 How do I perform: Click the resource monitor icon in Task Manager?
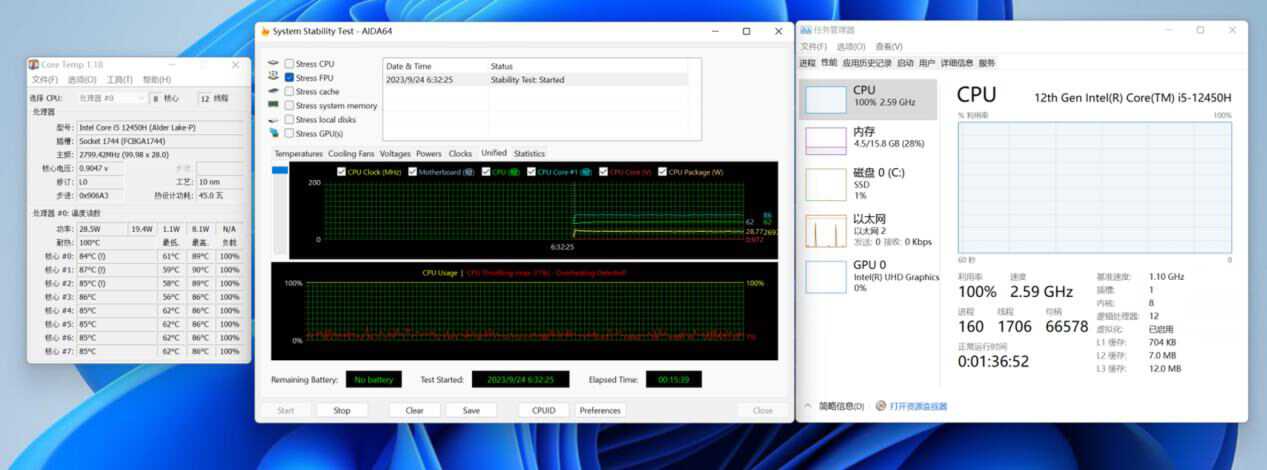(881, 406)
